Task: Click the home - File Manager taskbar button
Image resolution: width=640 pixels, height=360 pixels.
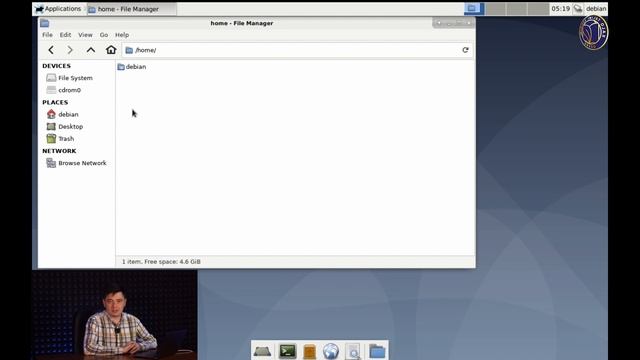Action: (132, 9)
